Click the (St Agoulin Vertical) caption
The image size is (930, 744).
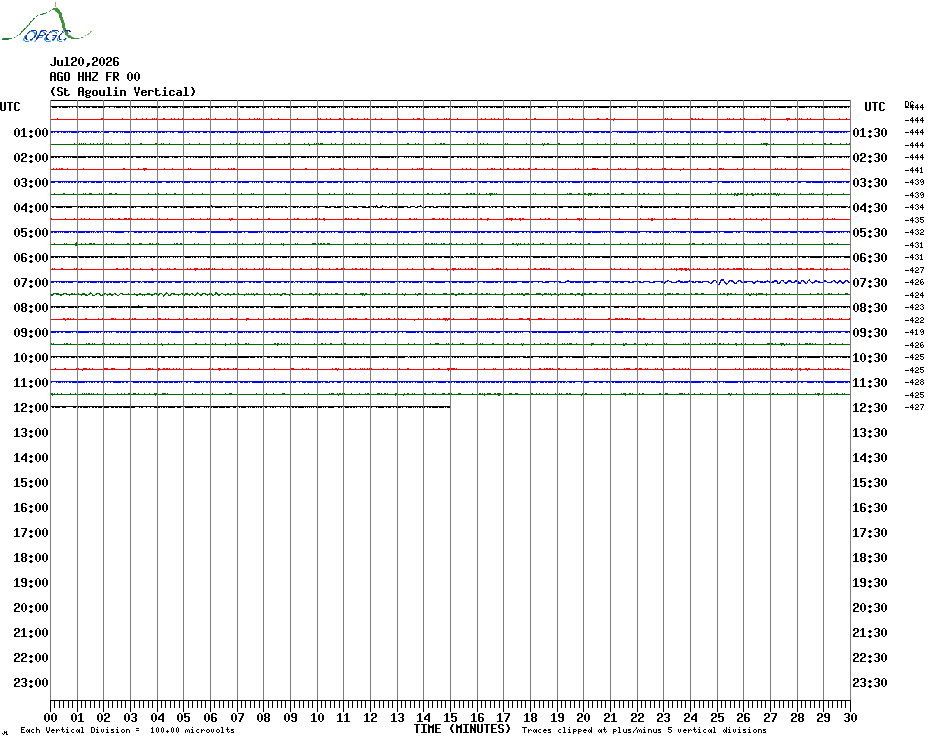[x=123, y=92]
